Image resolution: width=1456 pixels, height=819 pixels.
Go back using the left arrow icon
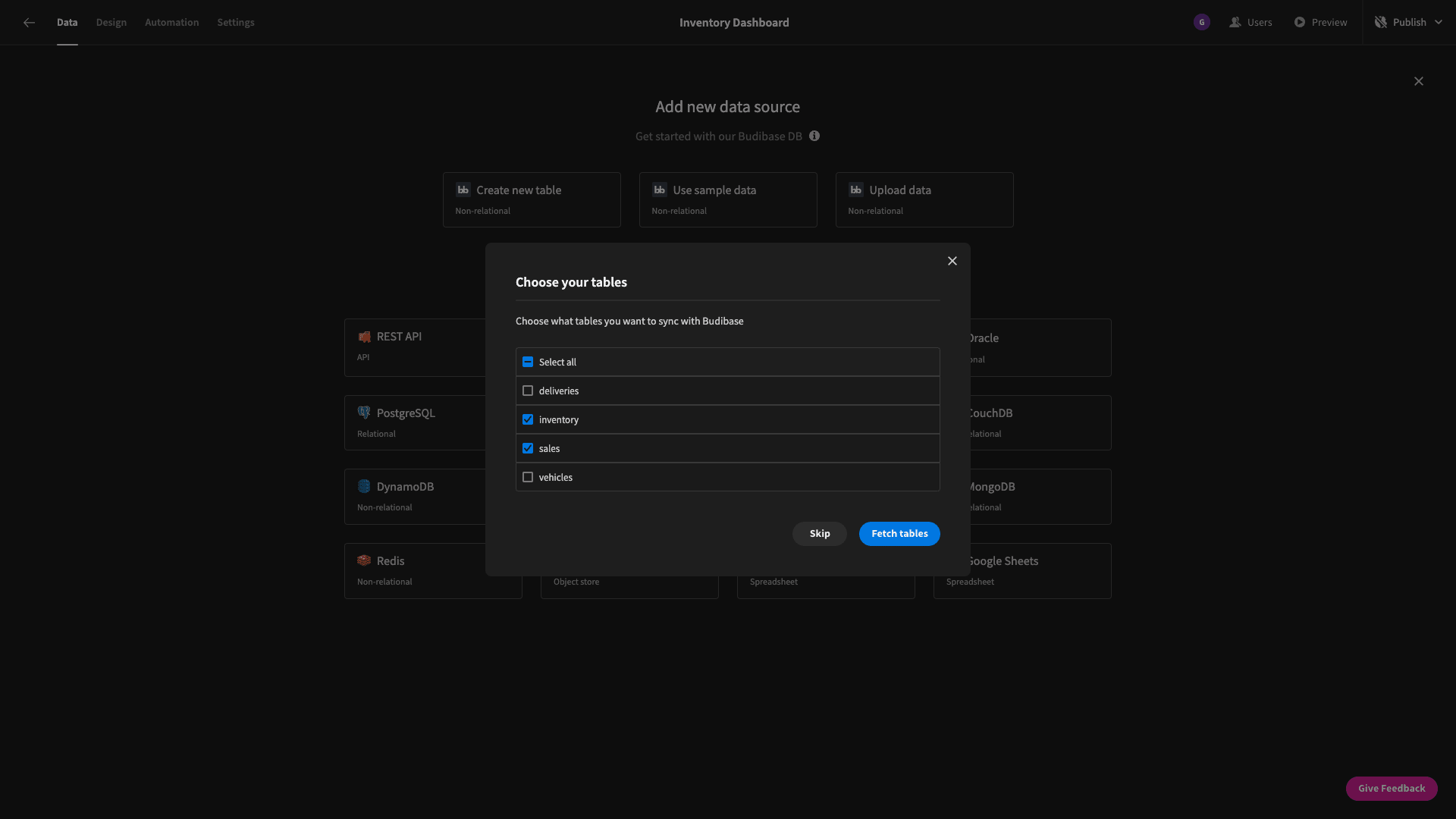(x=29, y=23)
